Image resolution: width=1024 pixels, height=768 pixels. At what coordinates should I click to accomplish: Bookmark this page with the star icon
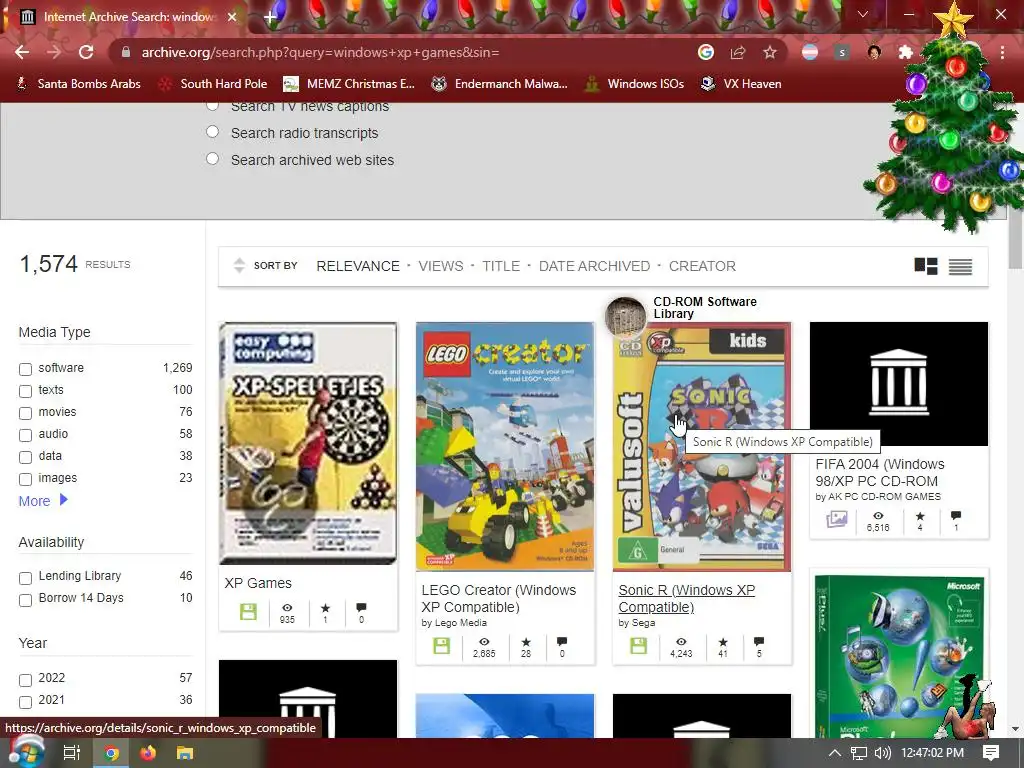pos(770,52)
